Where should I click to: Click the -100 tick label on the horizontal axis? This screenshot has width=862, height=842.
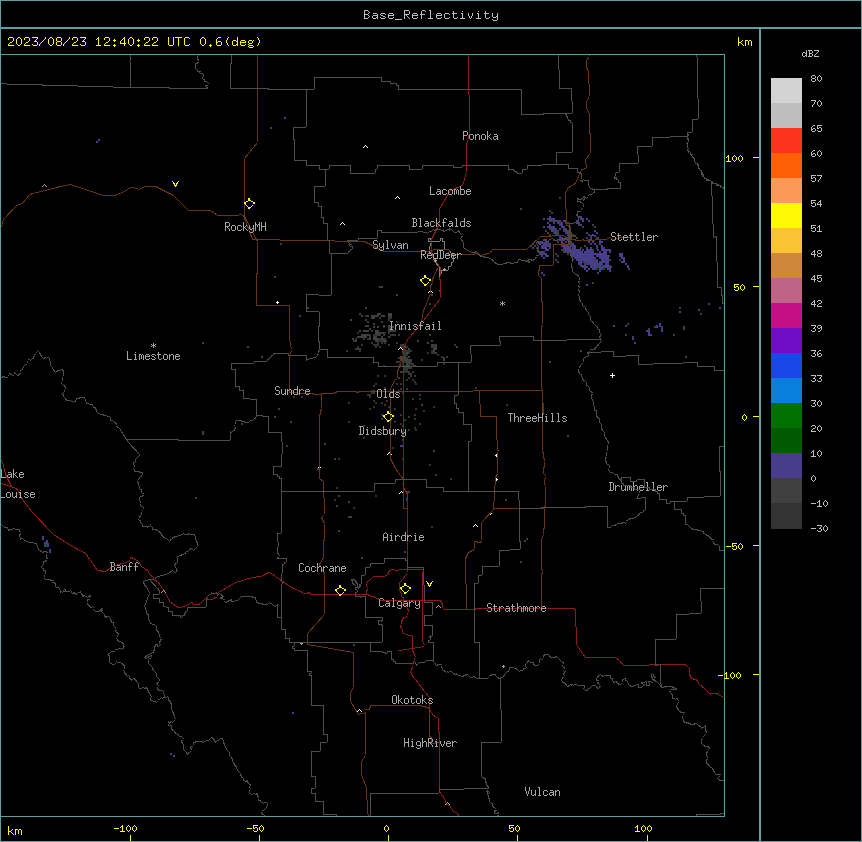pyautogui.click(x=125, y=828)
